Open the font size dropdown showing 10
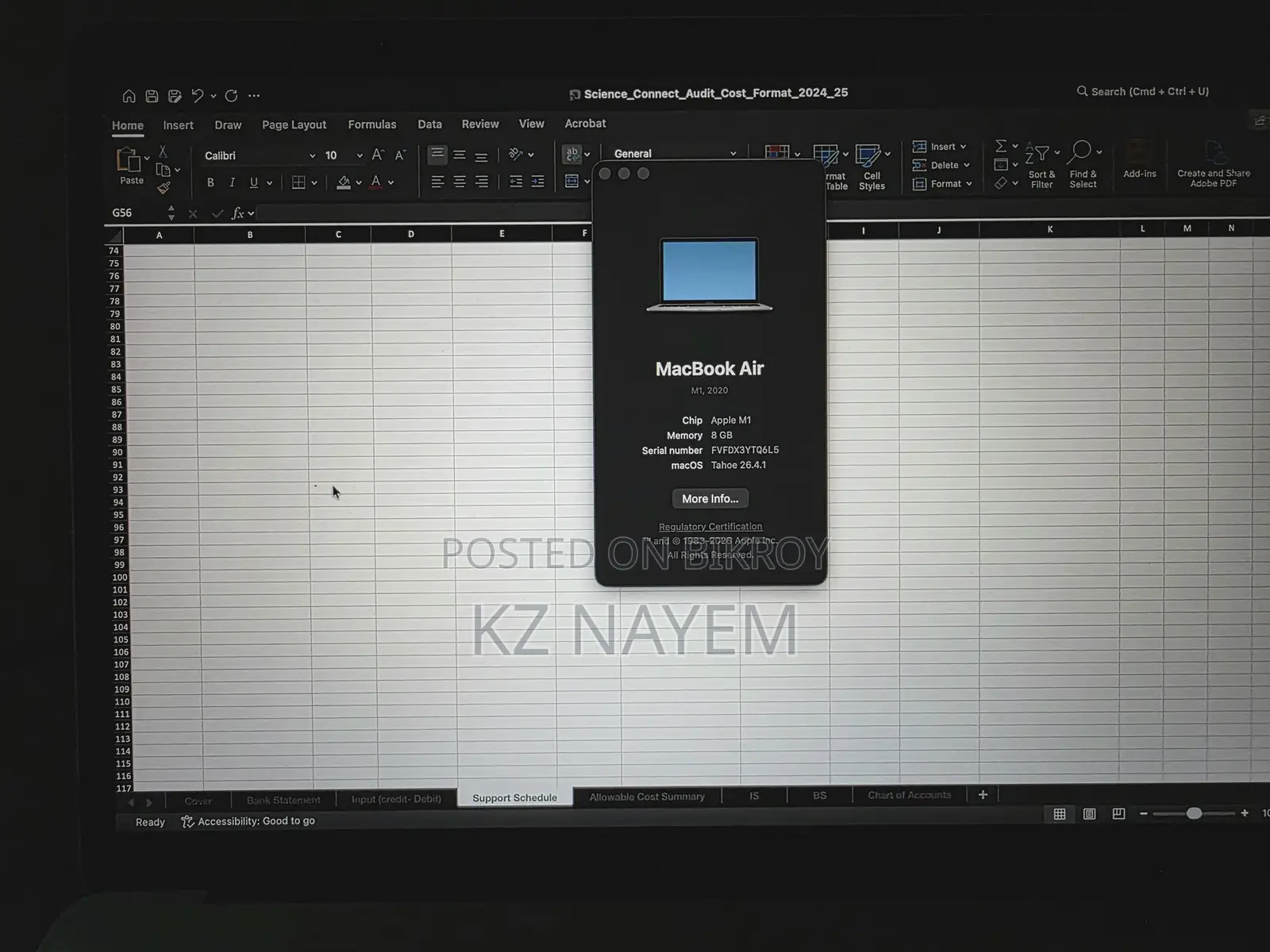 (x=360, y=155)
